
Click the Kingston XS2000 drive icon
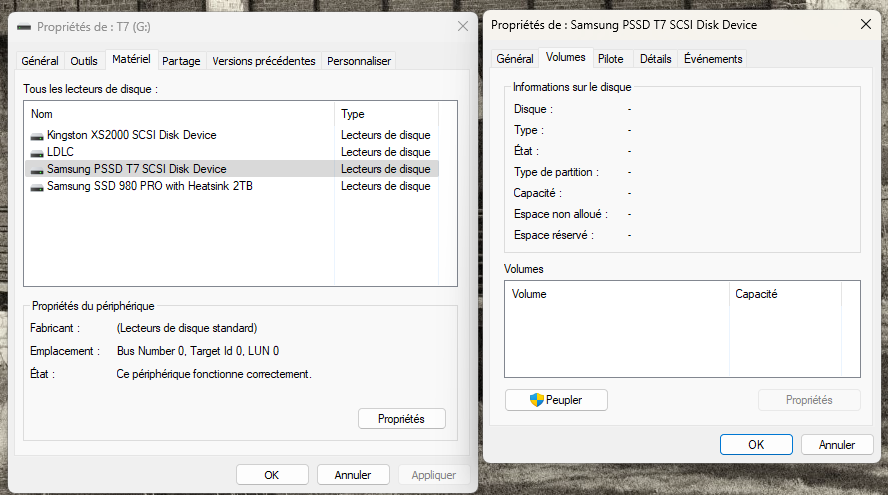point(37,136)
